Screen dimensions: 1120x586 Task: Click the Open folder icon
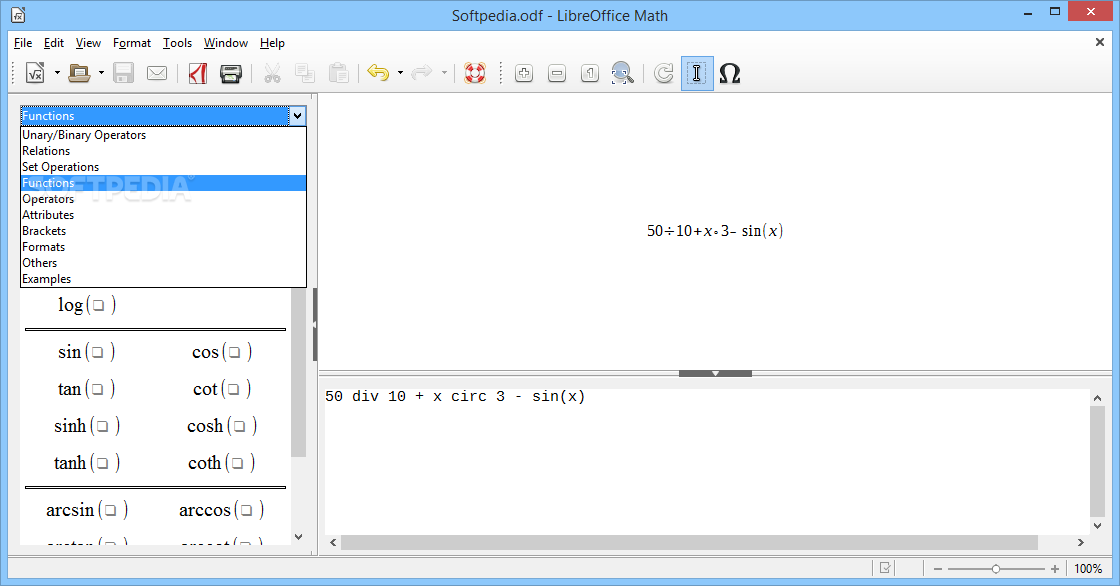[x=79, y=73]
